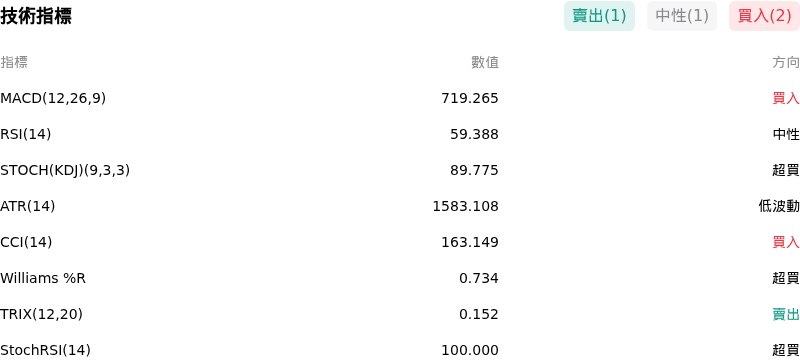Select the ATR(14) indicator label
This screenshot has height=360, width=800.
[28, 206]
